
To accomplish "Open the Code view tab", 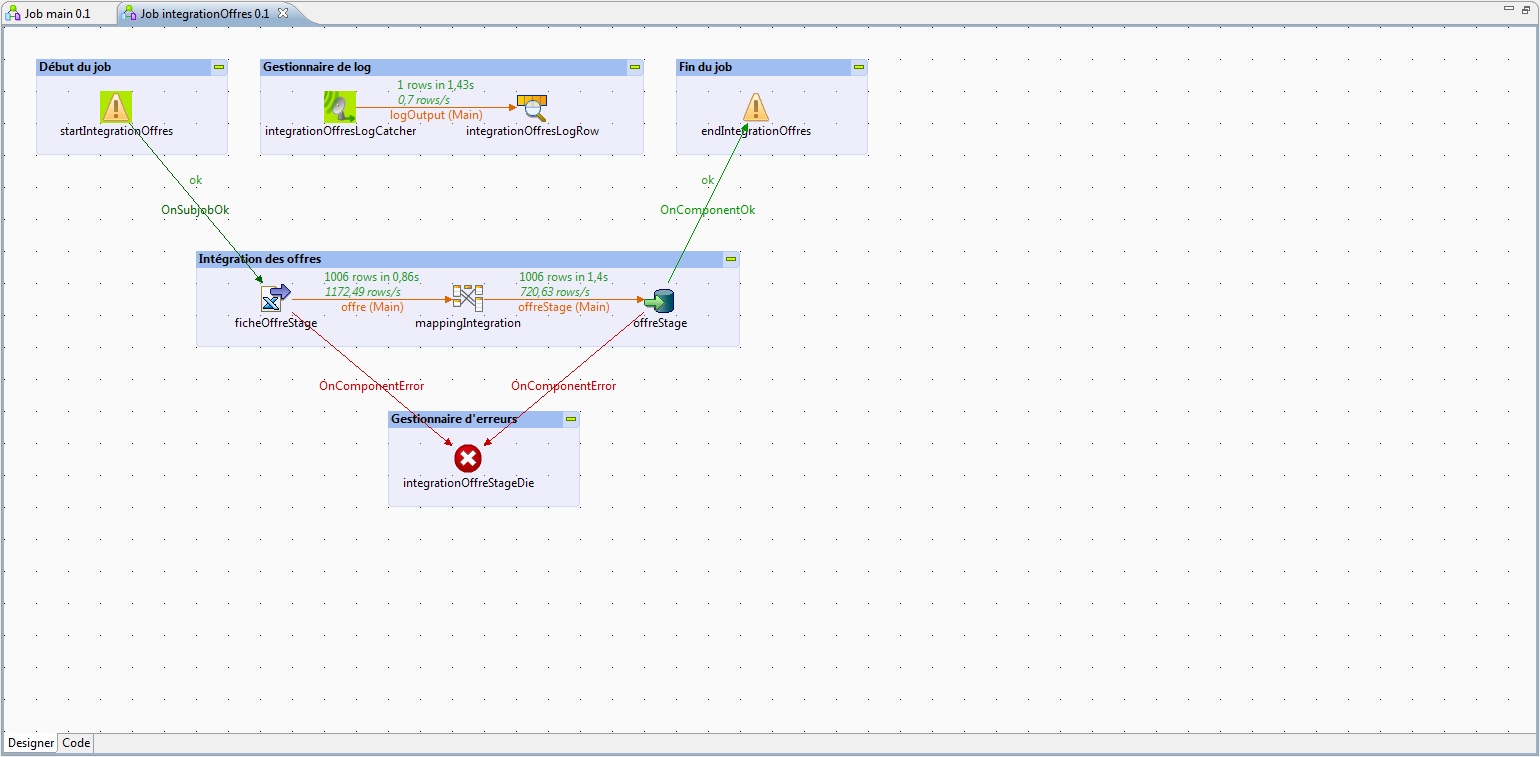I will 76,743.
